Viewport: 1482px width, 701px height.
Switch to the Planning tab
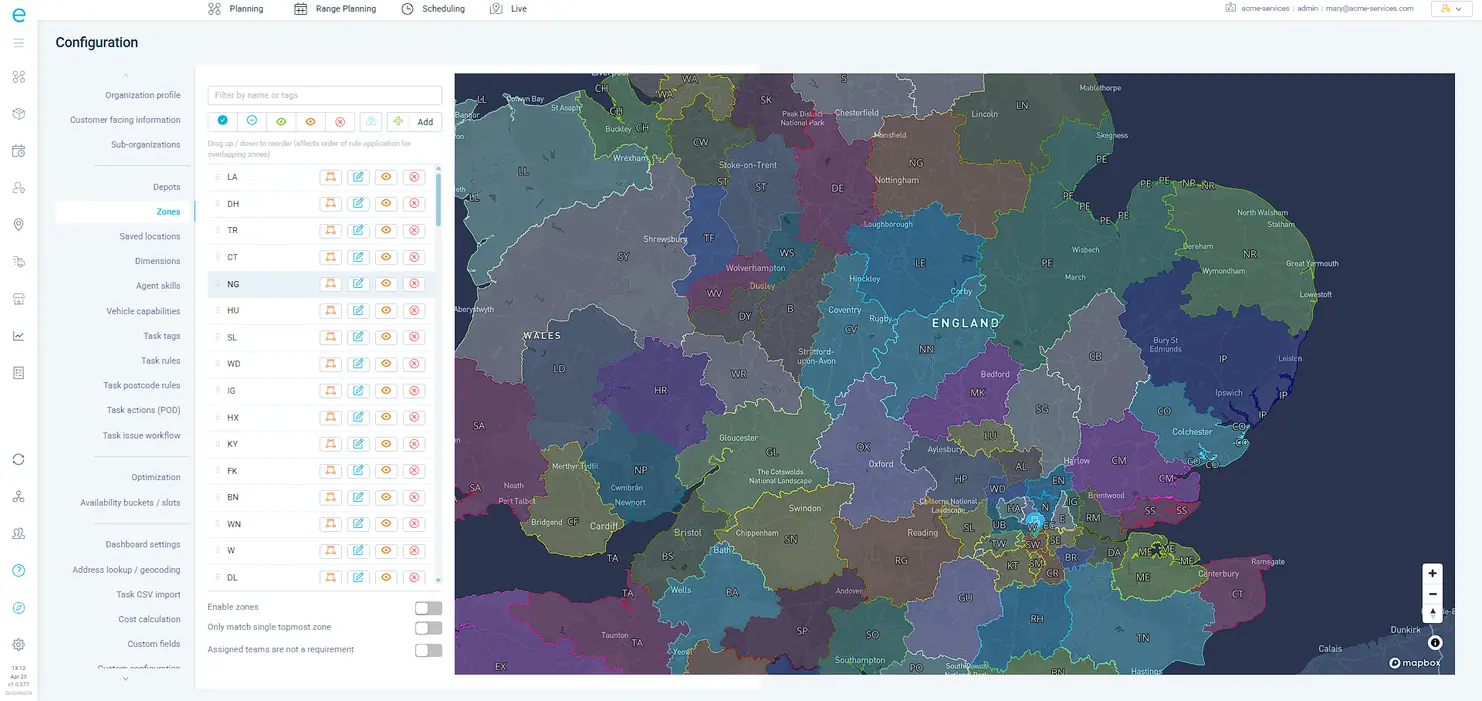click(x=236, y=8)
